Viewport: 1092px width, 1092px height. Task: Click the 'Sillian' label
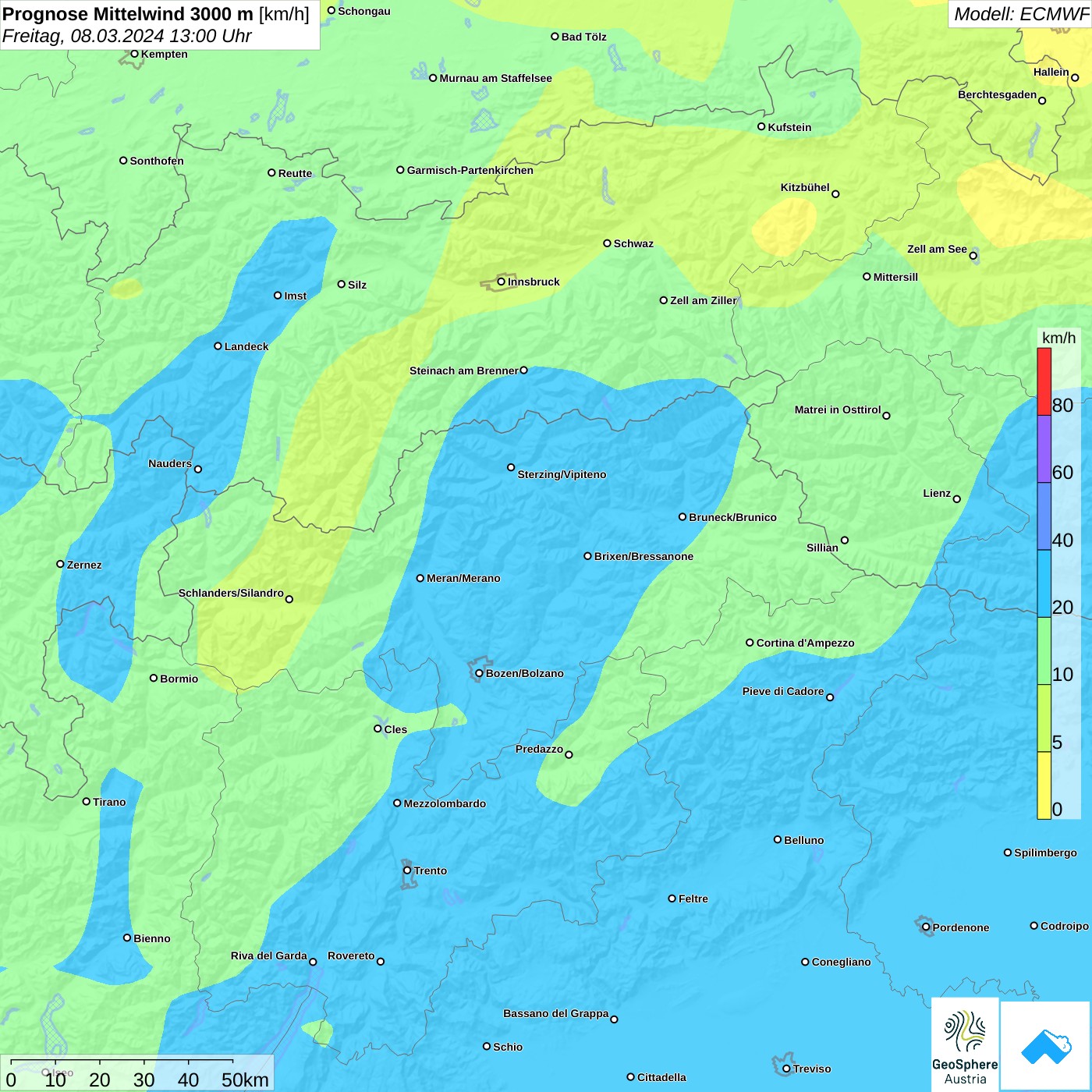(x=822, y=548)
